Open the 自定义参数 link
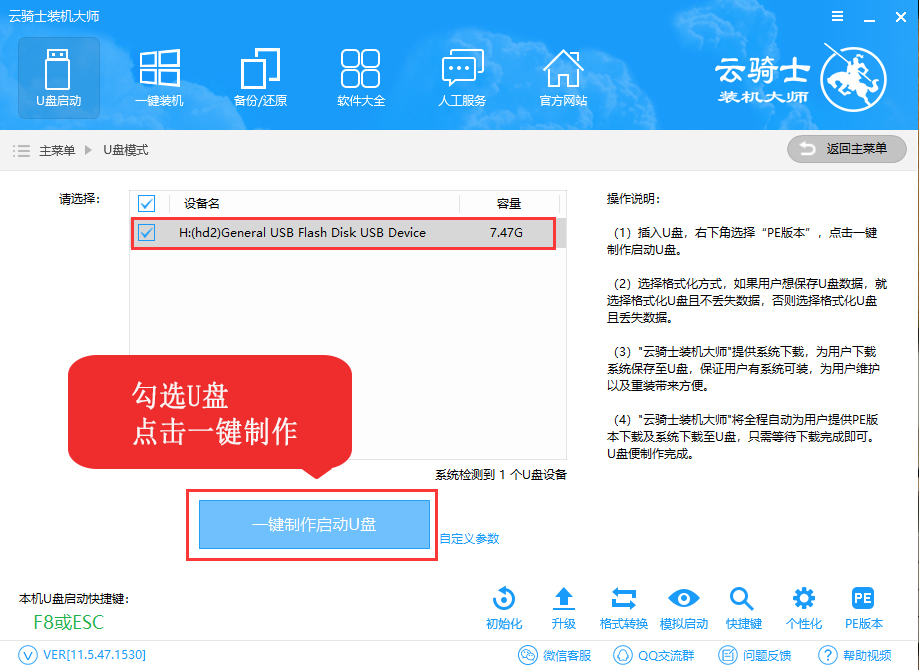 tap(469, 539)
